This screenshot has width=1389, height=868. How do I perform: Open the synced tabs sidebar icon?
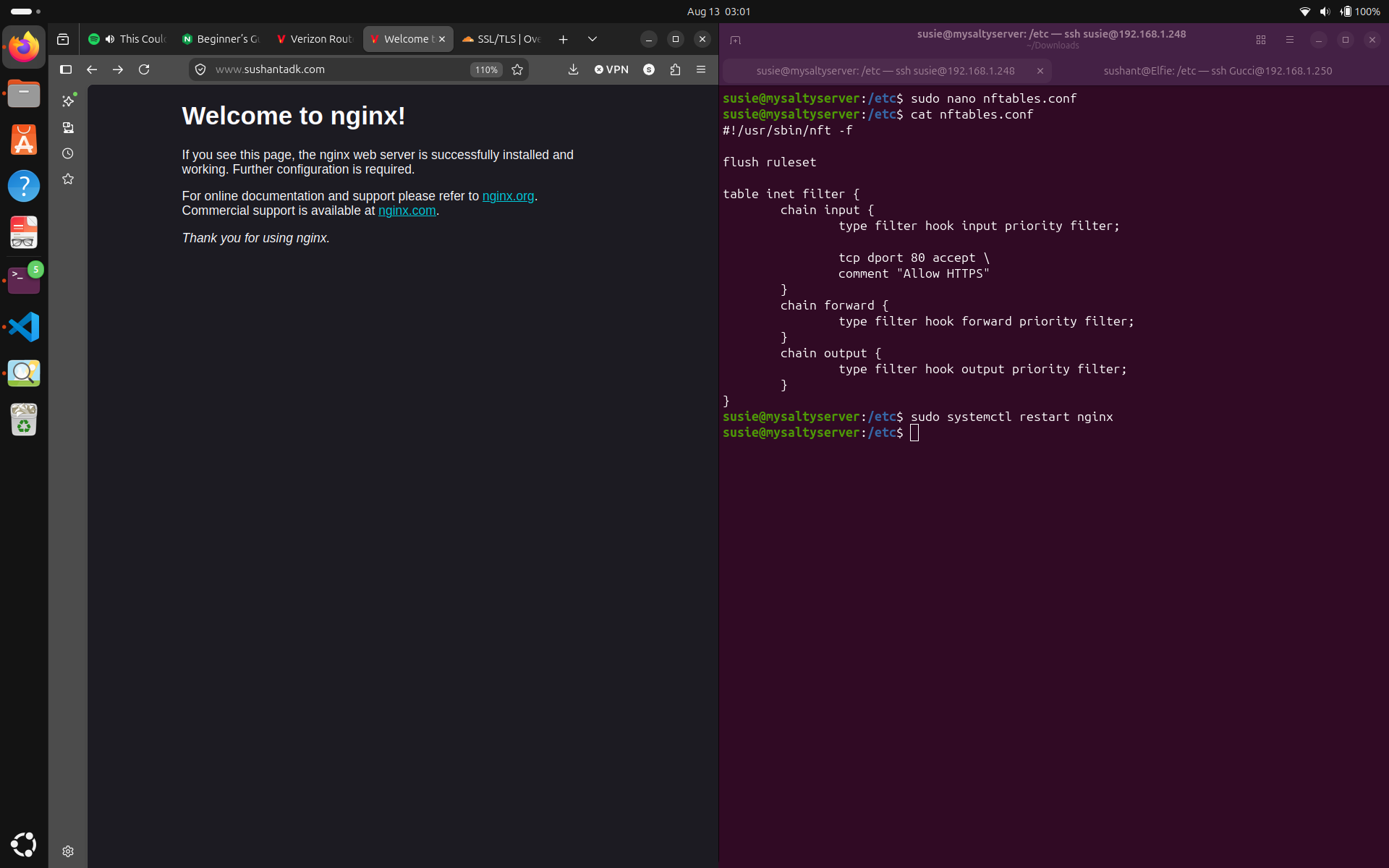68,127
